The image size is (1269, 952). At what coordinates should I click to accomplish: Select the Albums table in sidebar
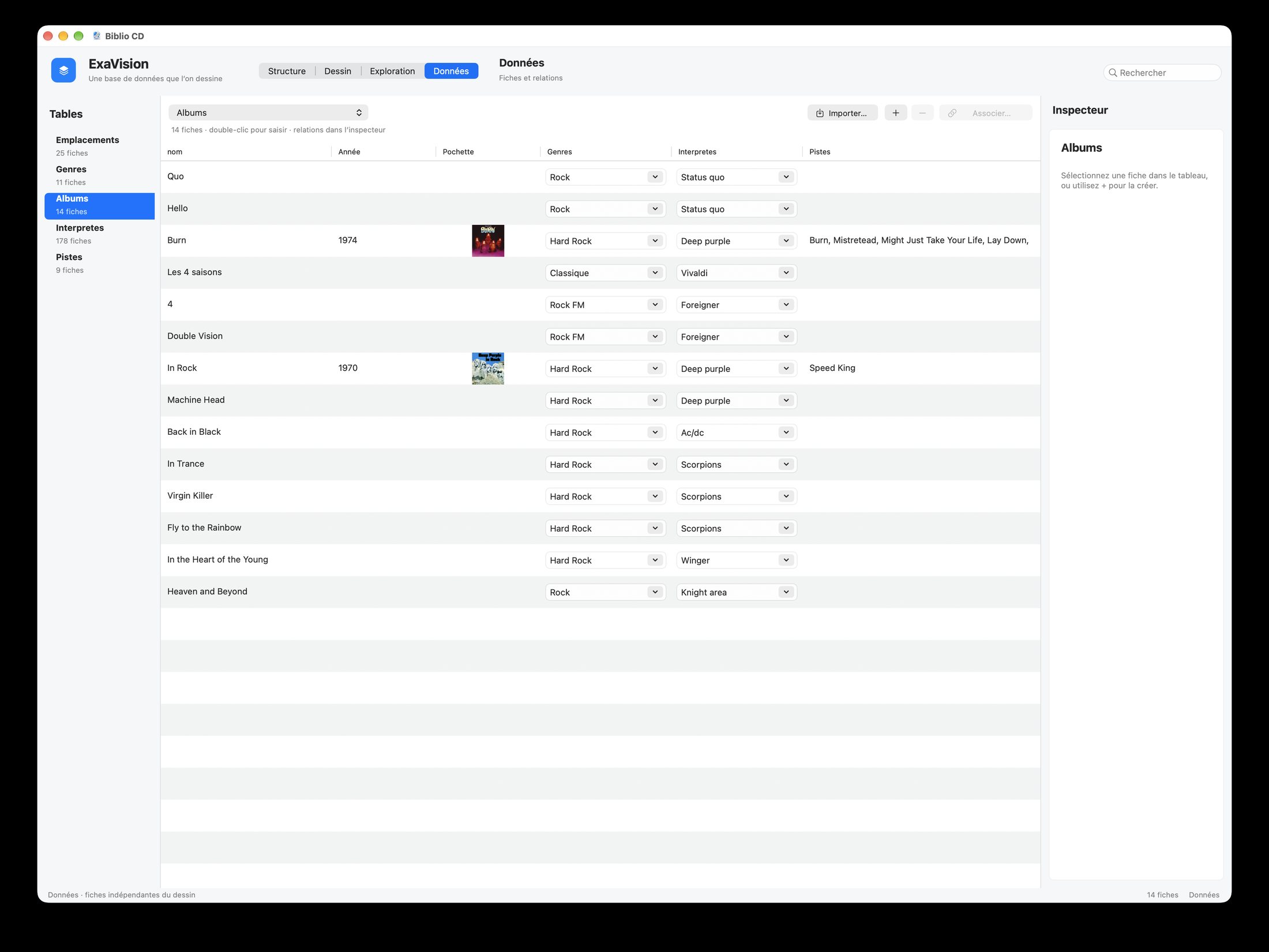coord(99,205)
